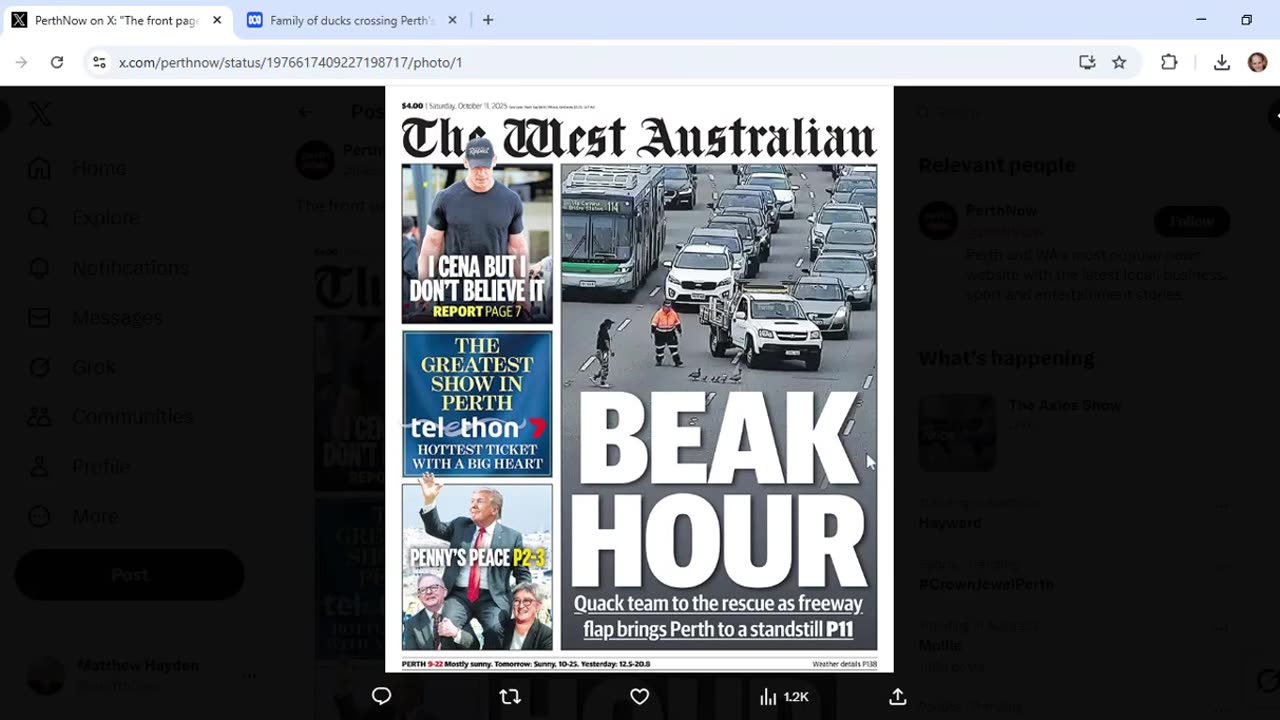Click the West Australian front page image
Image resolution: width=1280 pixels, height=720 pixels.
coord(639,379)
